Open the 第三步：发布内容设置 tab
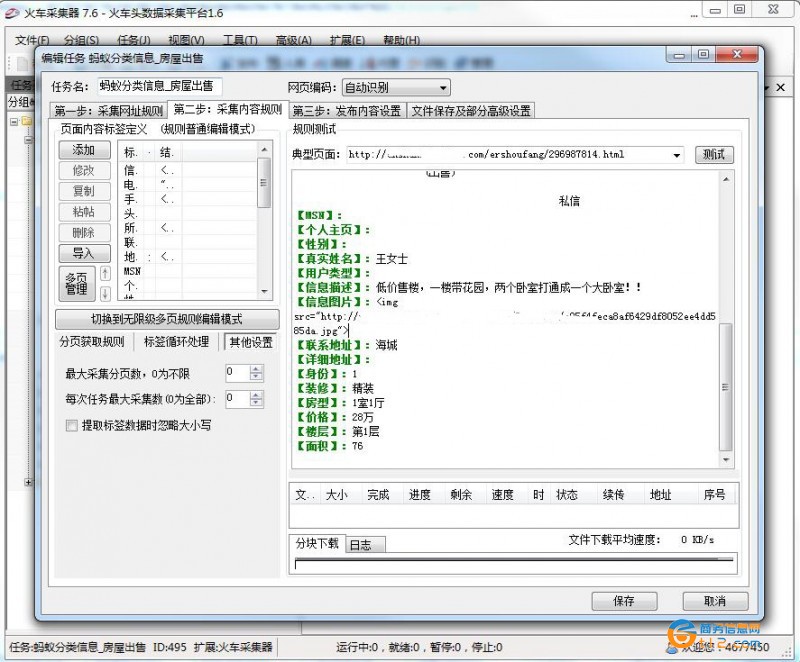 347,110
